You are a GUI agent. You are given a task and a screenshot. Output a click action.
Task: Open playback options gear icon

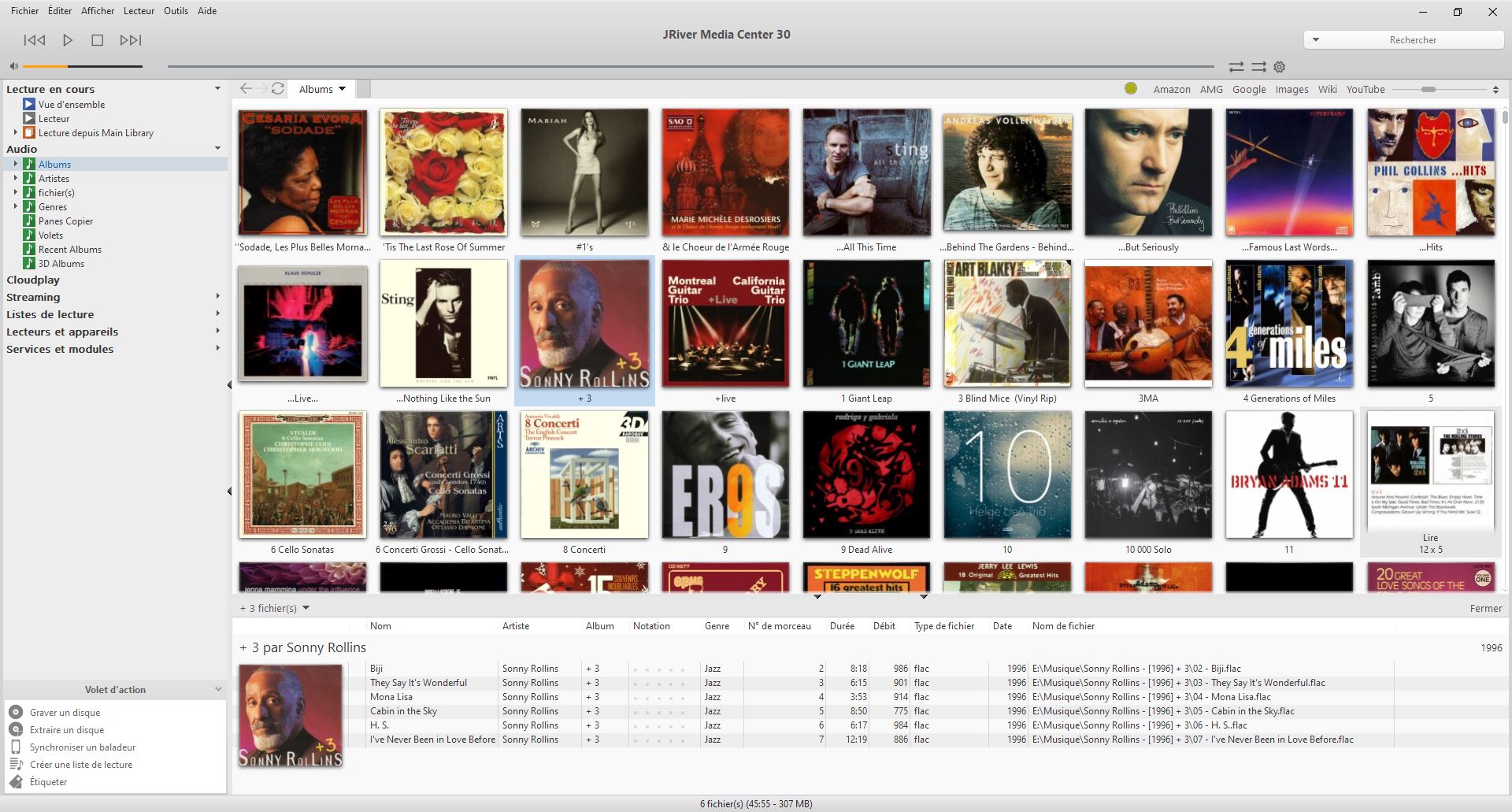click(x=1280, y=67)
